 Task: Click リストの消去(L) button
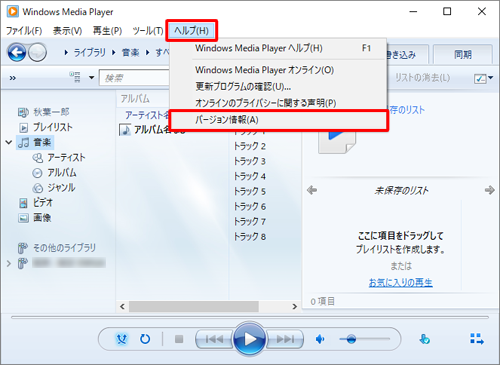[x=423, y=78]
